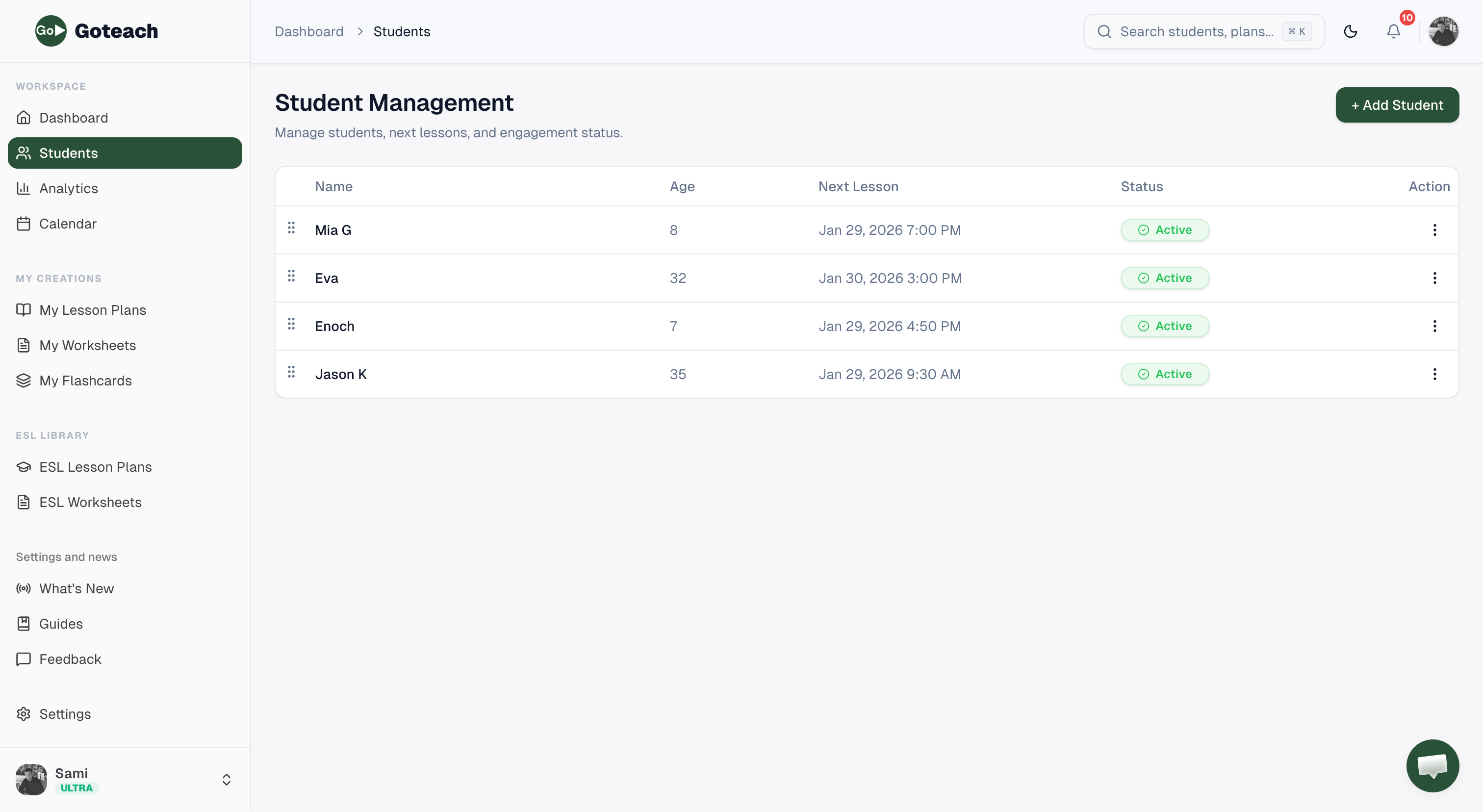
Task: Open the Analytics page
Action: pos(69,188)
